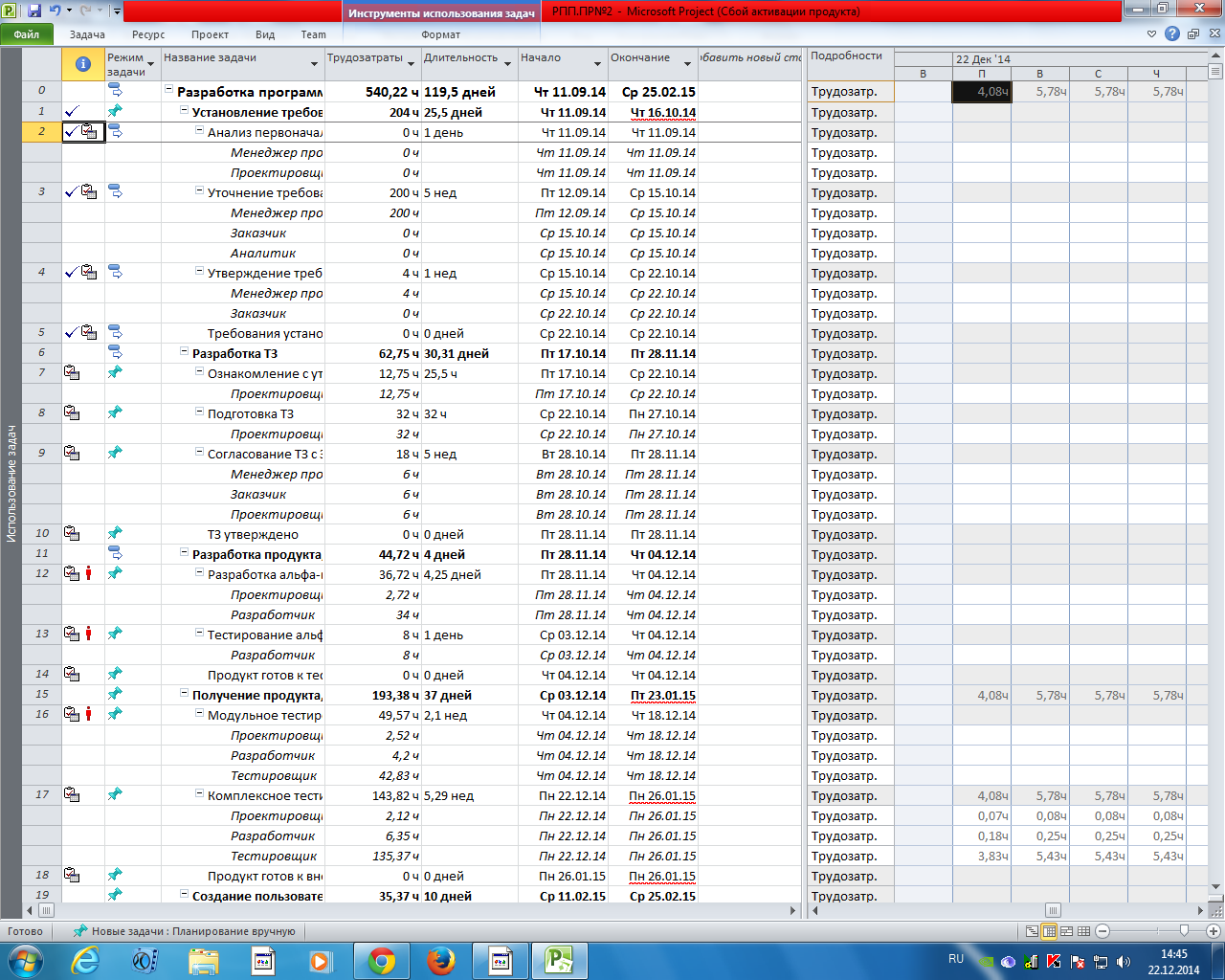Image resolution: width=1225 pixels, height=980 pixels.
Task: Select the highlighted 4,08ч timephased cell
Action: (x=982, y=92)
